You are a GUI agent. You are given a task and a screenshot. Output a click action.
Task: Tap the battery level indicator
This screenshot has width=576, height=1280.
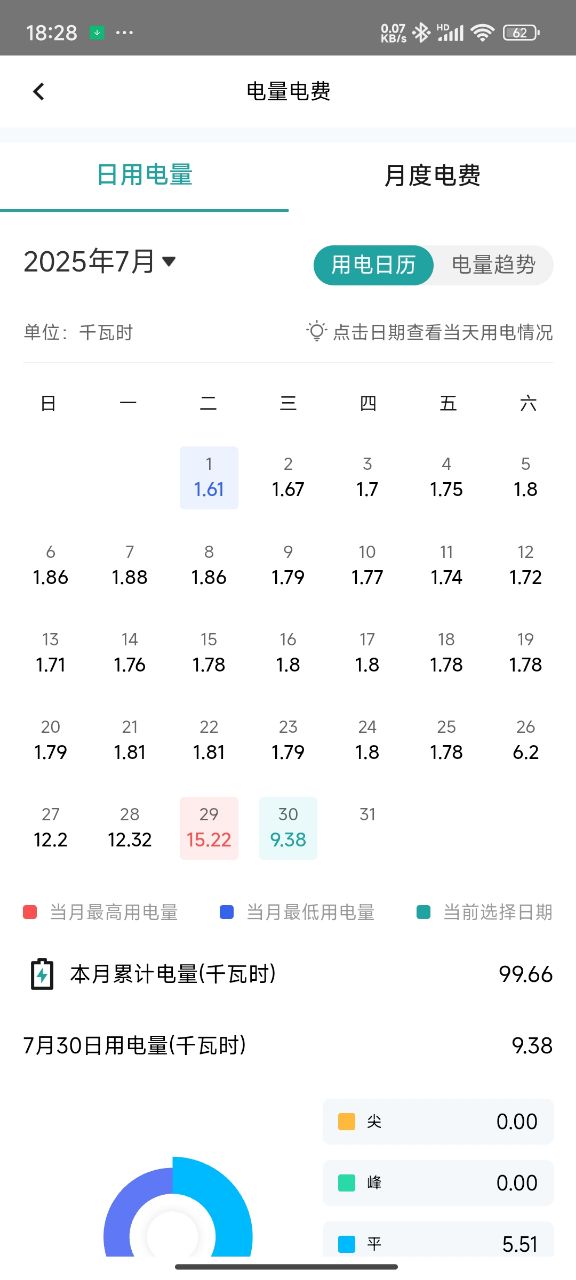point(521,33)
